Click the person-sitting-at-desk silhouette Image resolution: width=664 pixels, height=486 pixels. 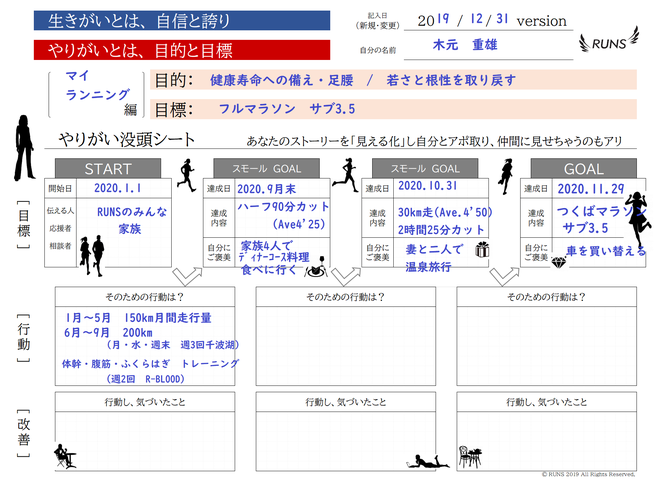[64, 456]
